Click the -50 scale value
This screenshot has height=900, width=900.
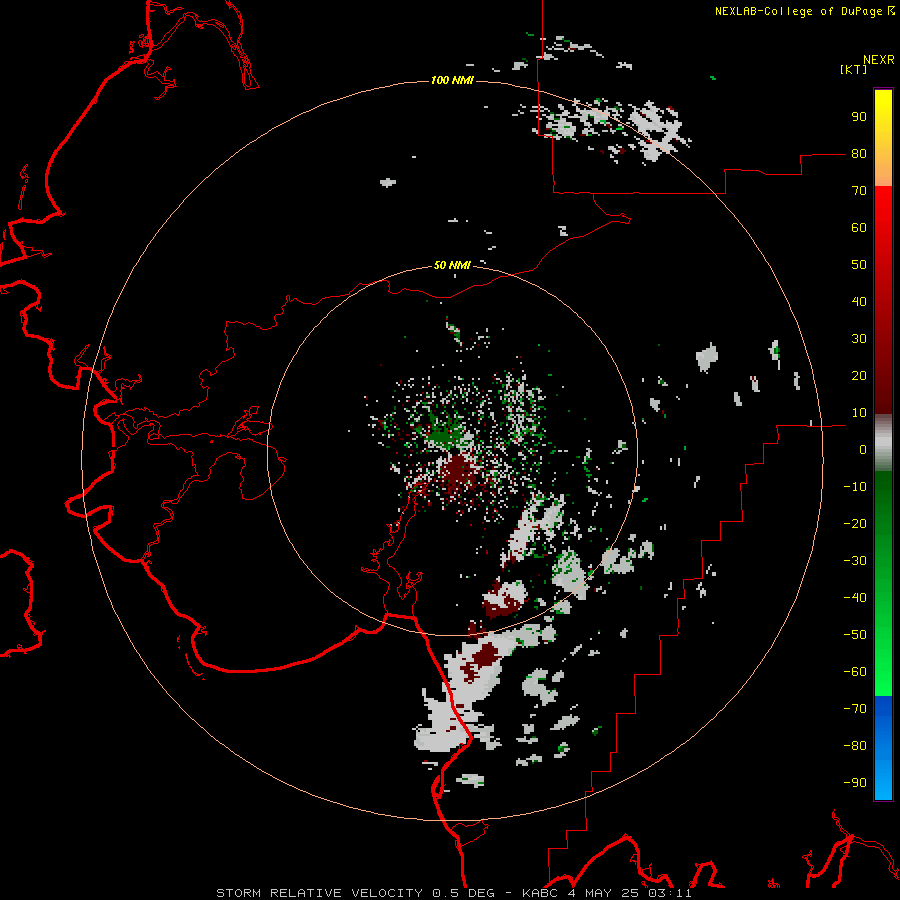(x=855, y=635)
